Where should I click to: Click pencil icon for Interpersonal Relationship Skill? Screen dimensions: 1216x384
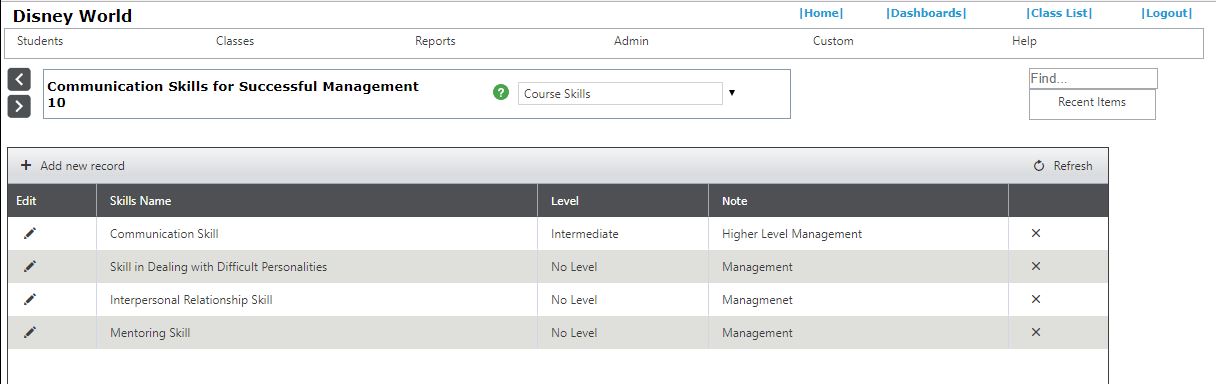click(30, 299)
